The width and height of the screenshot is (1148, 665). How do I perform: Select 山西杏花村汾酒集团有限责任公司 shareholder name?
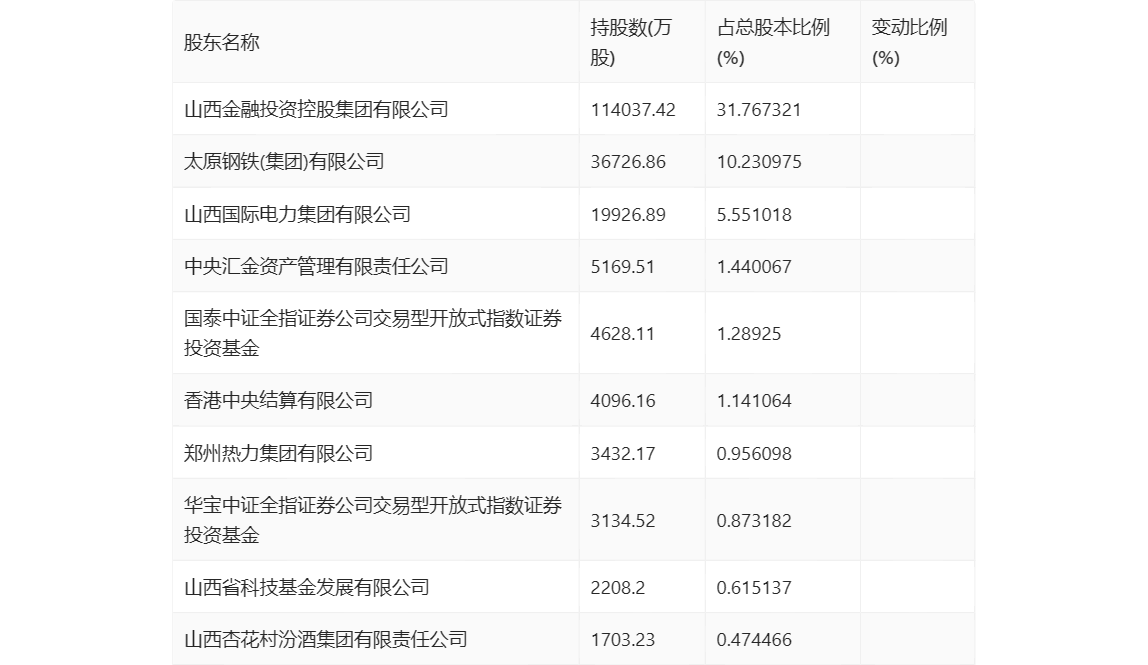click(326, 639)
